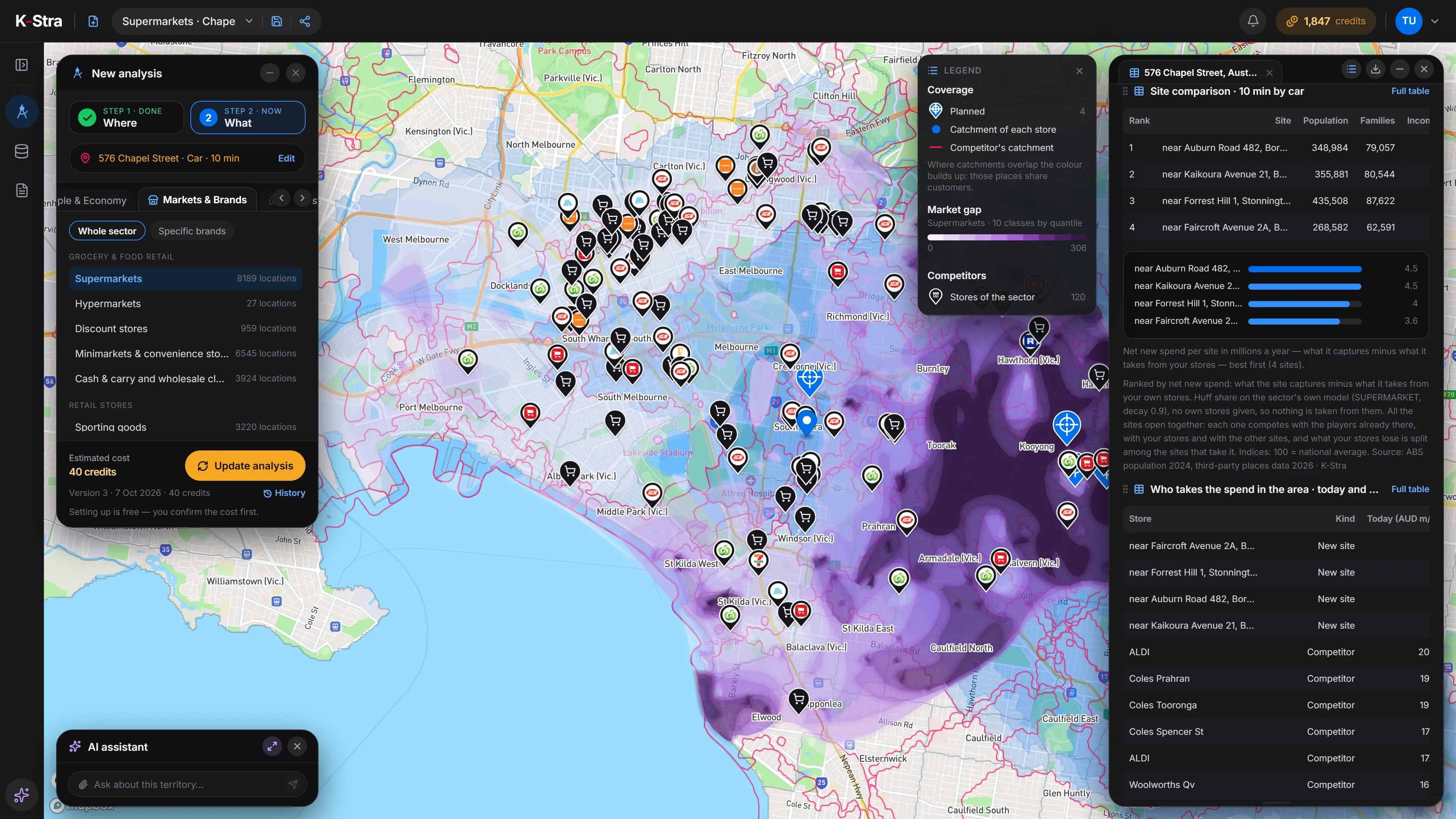Minimize the New analysis panel

click(x=270, y=73)
